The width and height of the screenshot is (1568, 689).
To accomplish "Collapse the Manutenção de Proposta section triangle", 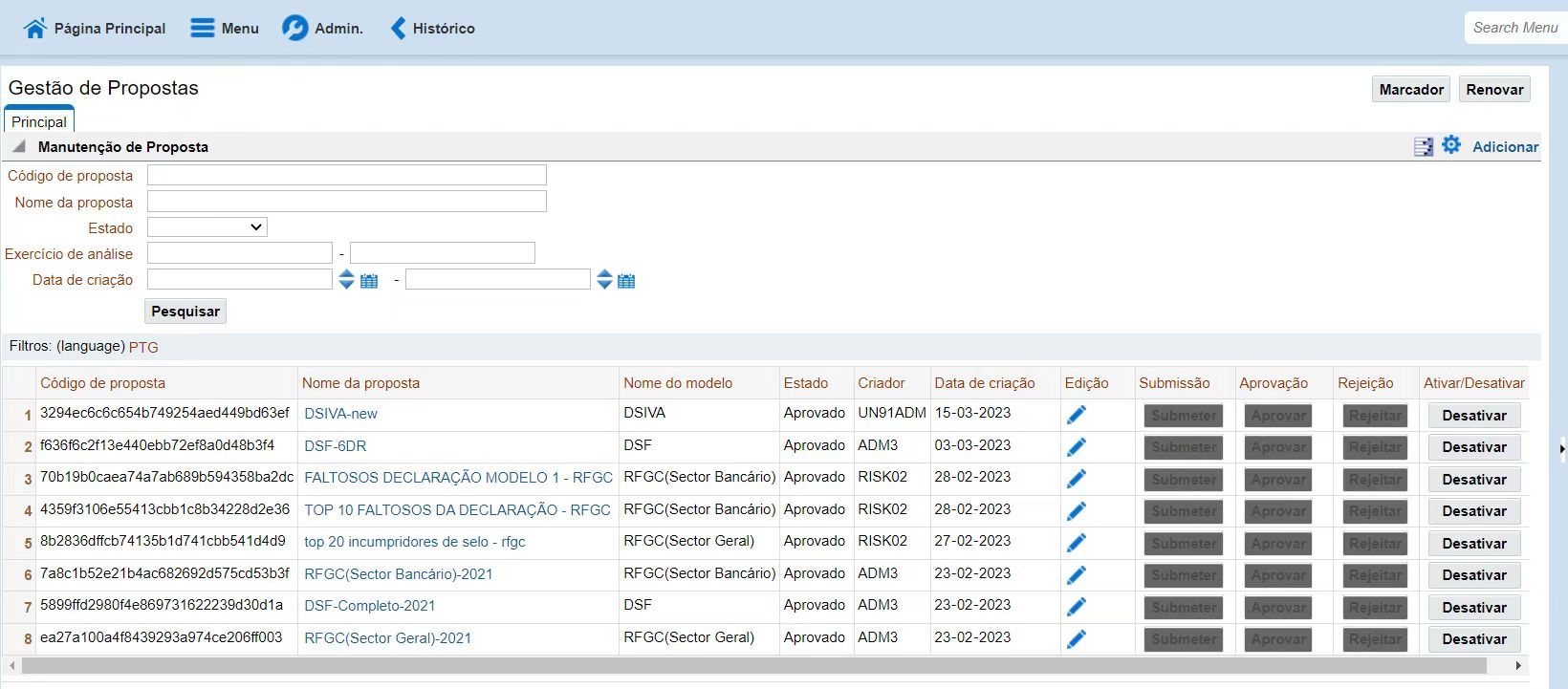I will pyautogui.click(x=18, y=146).
